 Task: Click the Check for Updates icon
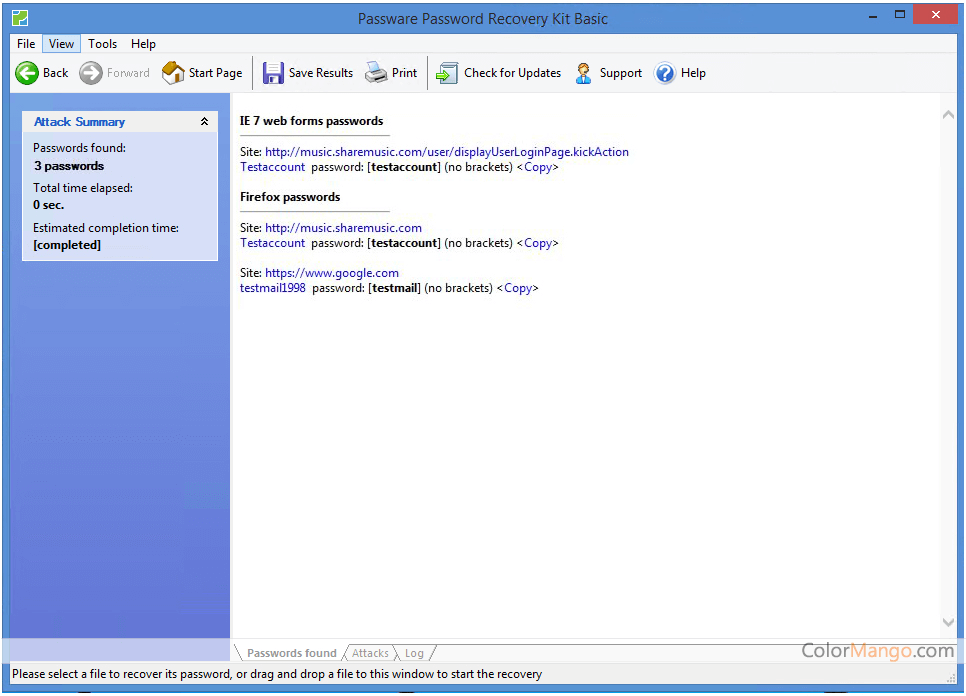point(447,73)
